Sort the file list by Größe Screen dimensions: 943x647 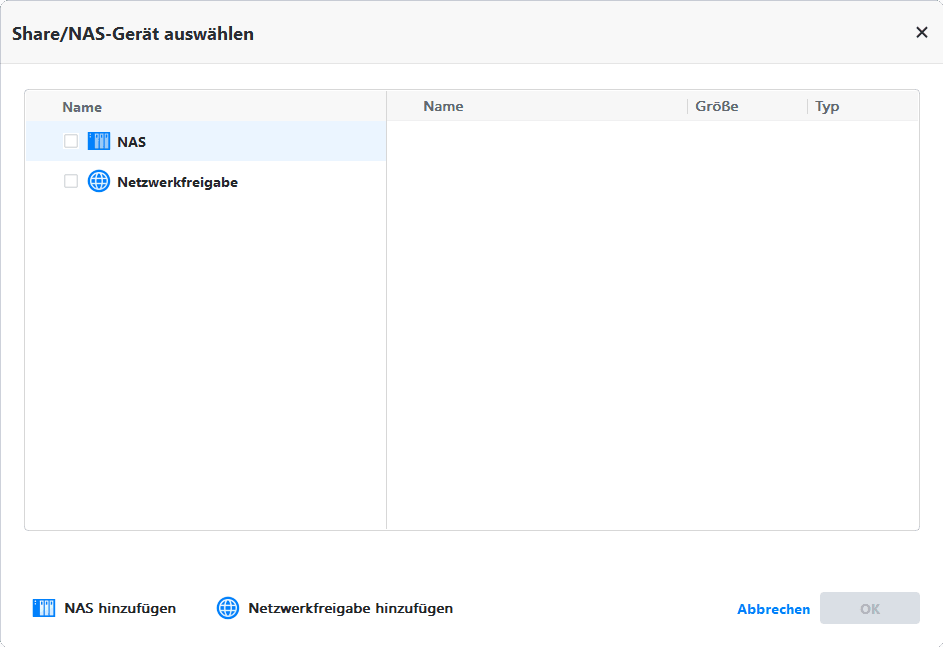(716, 106)
